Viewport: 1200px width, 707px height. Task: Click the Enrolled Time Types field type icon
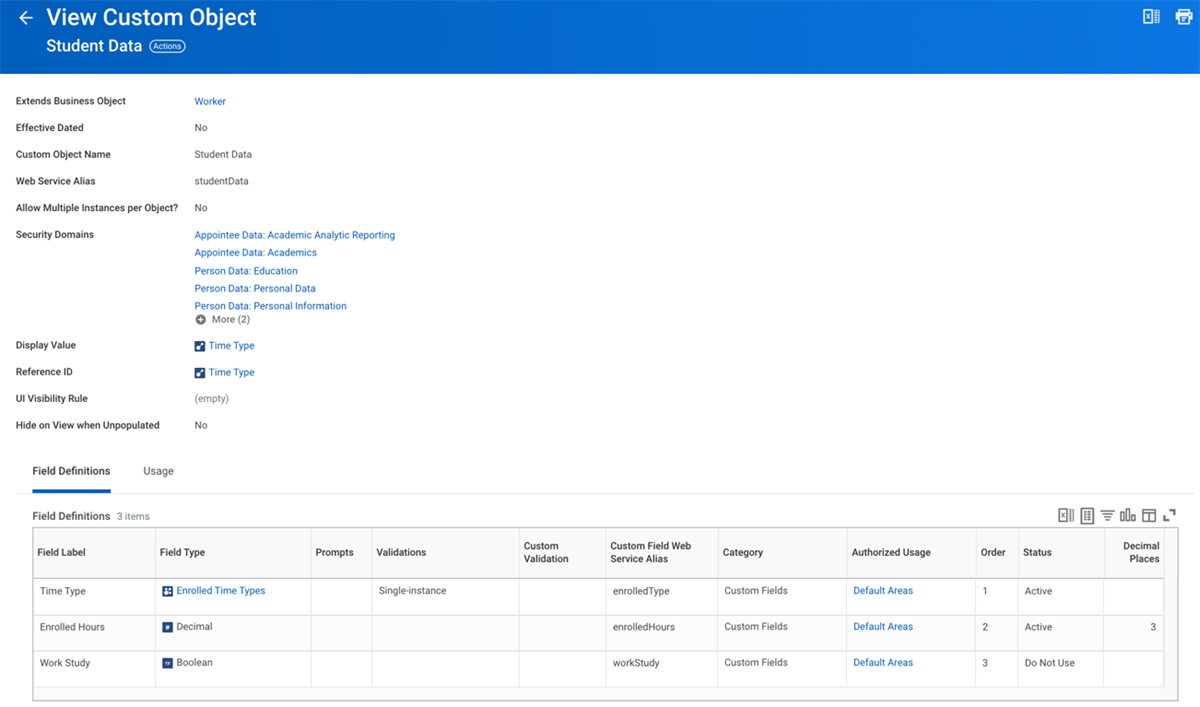coord(168,591)
